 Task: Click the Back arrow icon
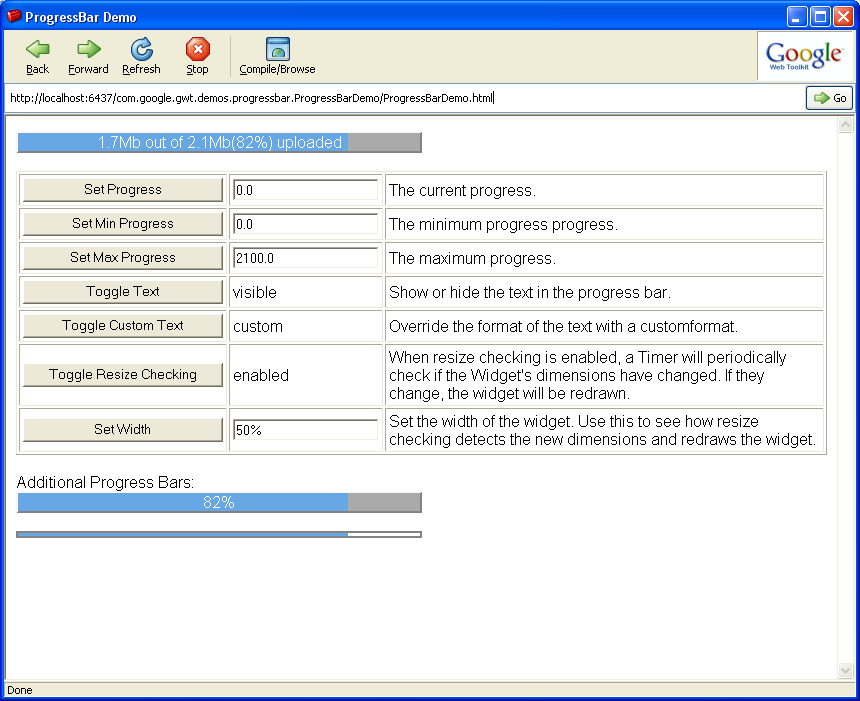point(37,50)
